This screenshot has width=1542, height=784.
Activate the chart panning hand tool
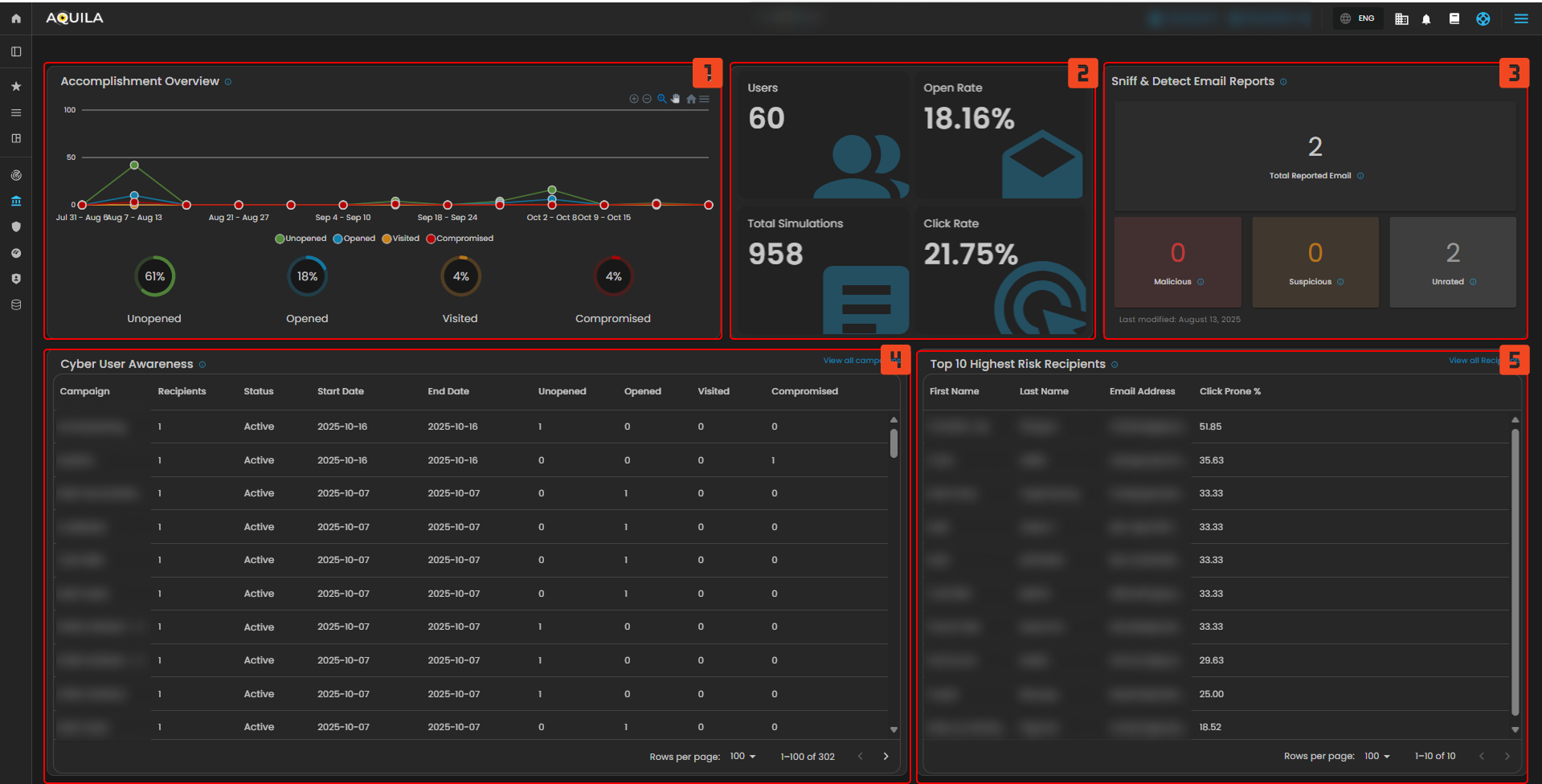point(676,99)
